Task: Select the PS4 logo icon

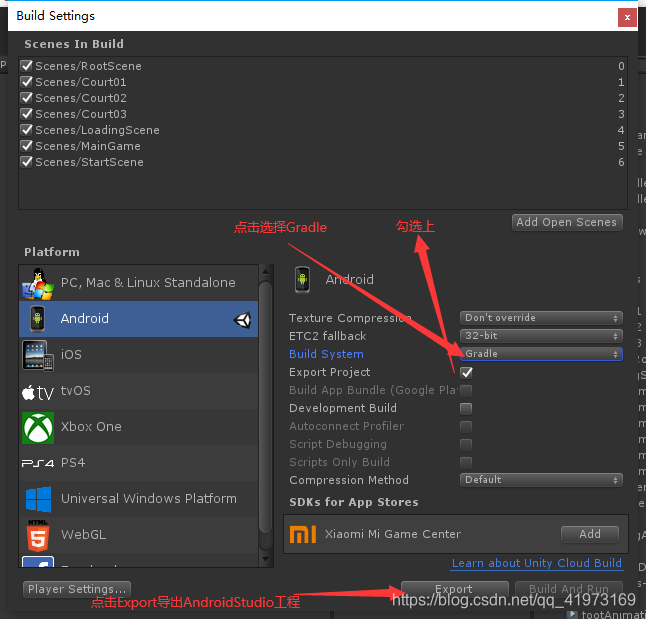Action: point(37,463)
